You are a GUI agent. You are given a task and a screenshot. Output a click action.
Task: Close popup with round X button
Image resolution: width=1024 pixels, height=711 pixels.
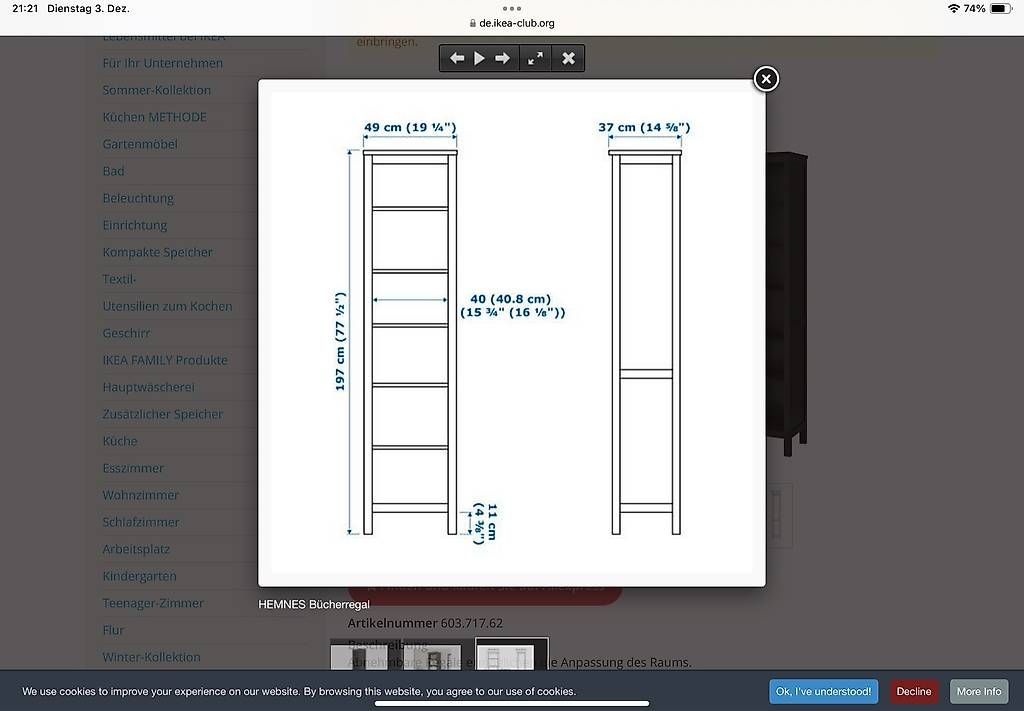point(766,79)
